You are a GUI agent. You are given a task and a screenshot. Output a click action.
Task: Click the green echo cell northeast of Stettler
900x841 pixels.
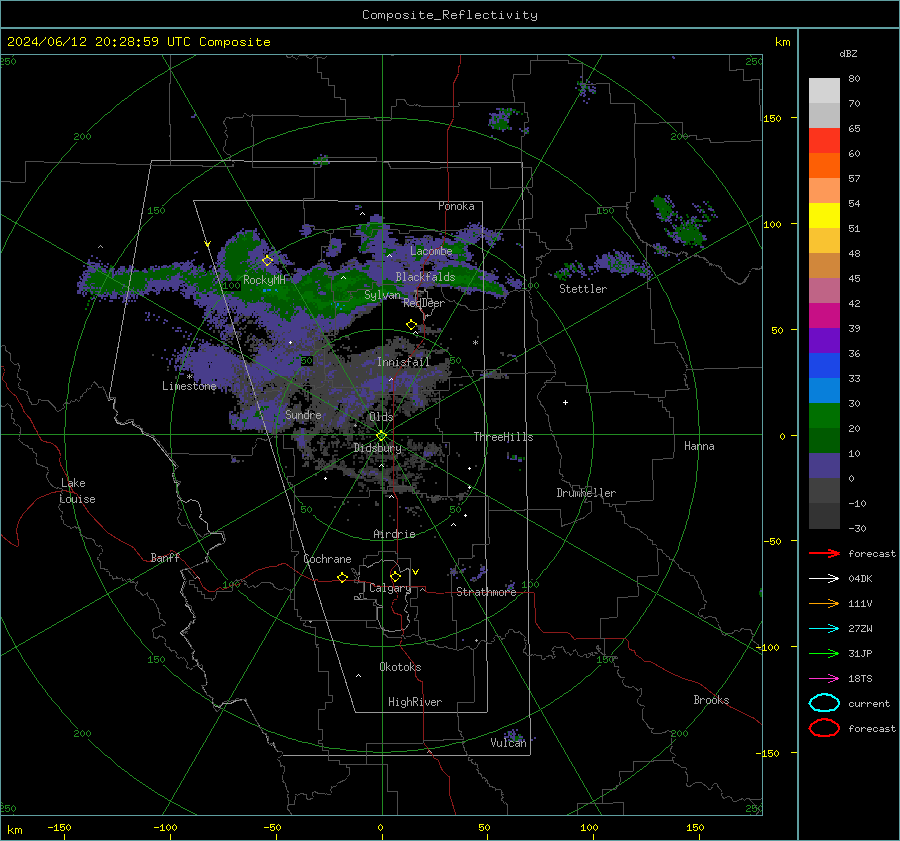coord(688,232)
